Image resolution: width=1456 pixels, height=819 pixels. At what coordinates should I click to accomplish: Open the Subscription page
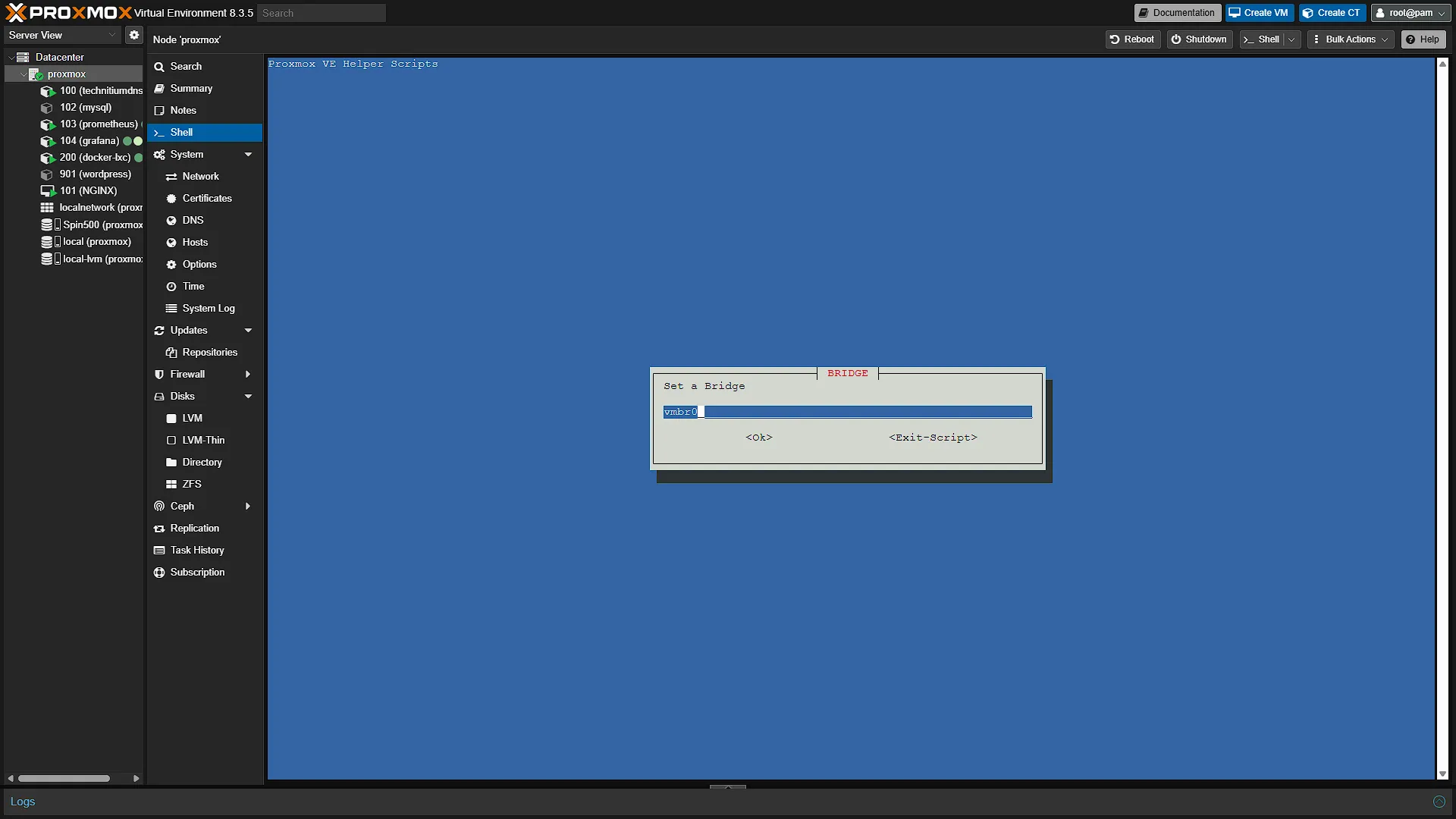[205, 573]
